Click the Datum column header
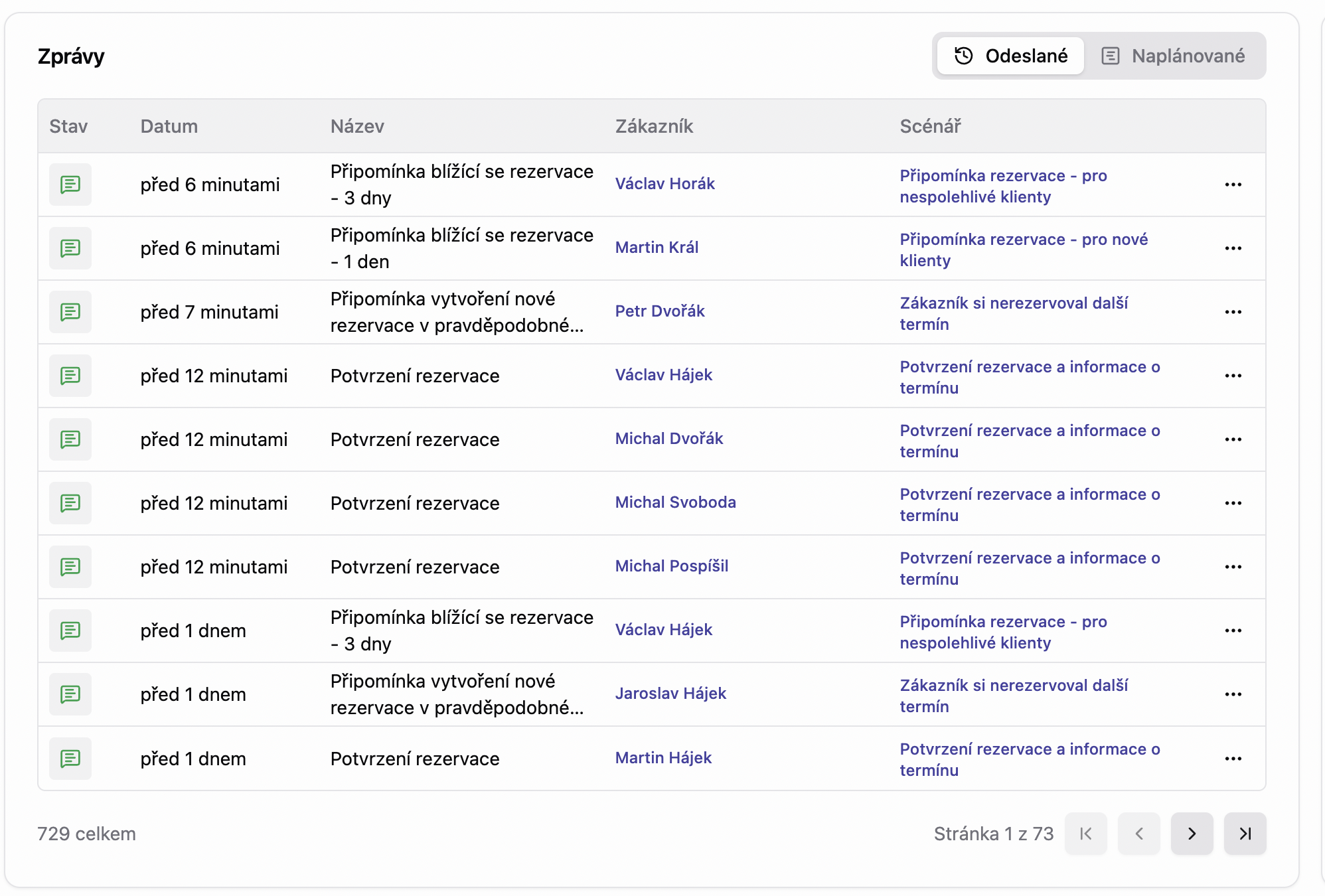The width and height of the screenshot is (1325, 896). (x=169, y=126)
